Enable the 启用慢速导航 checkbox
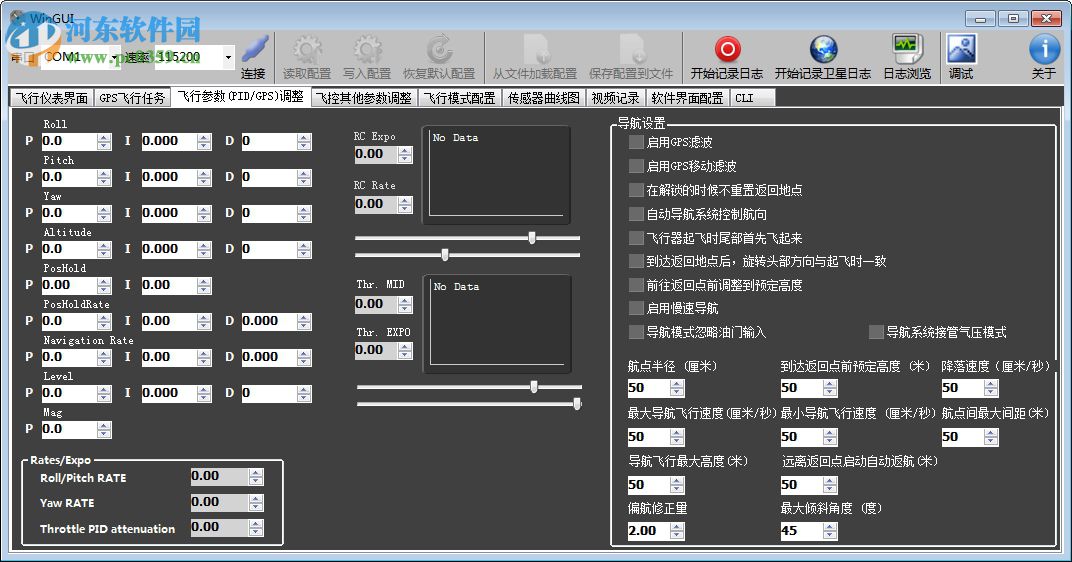Viewport: 1072px width, 562px height. coord(636,308)
